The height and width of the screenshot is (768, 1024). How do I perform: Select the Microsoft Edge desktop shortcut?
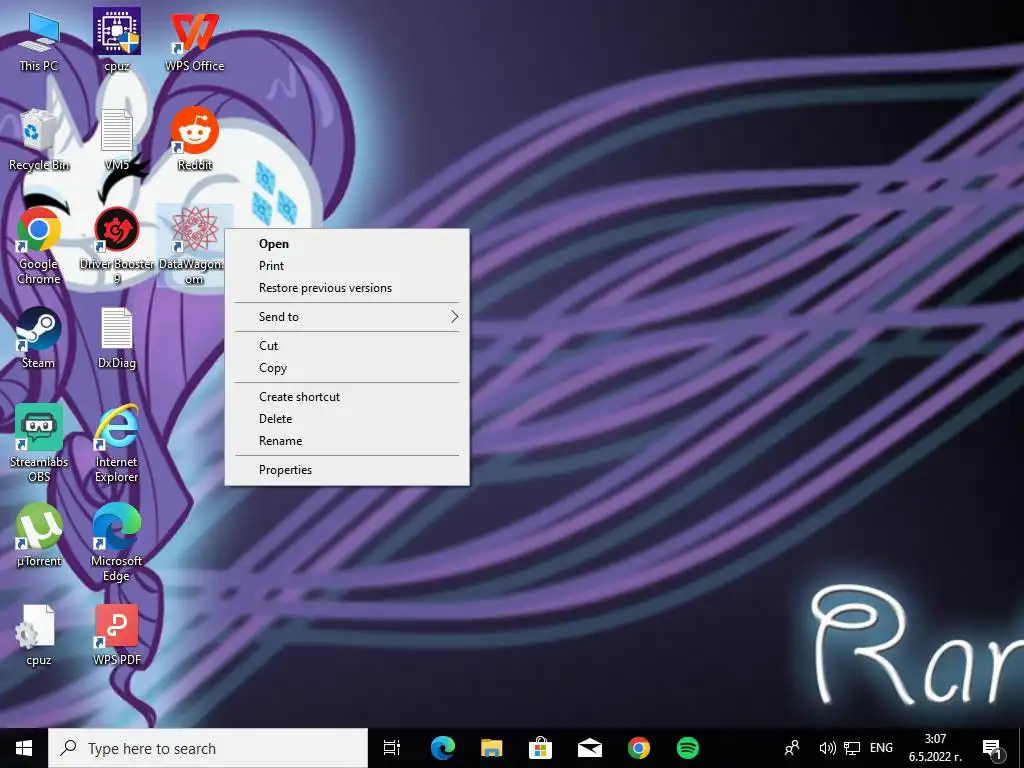pos(116,543)
